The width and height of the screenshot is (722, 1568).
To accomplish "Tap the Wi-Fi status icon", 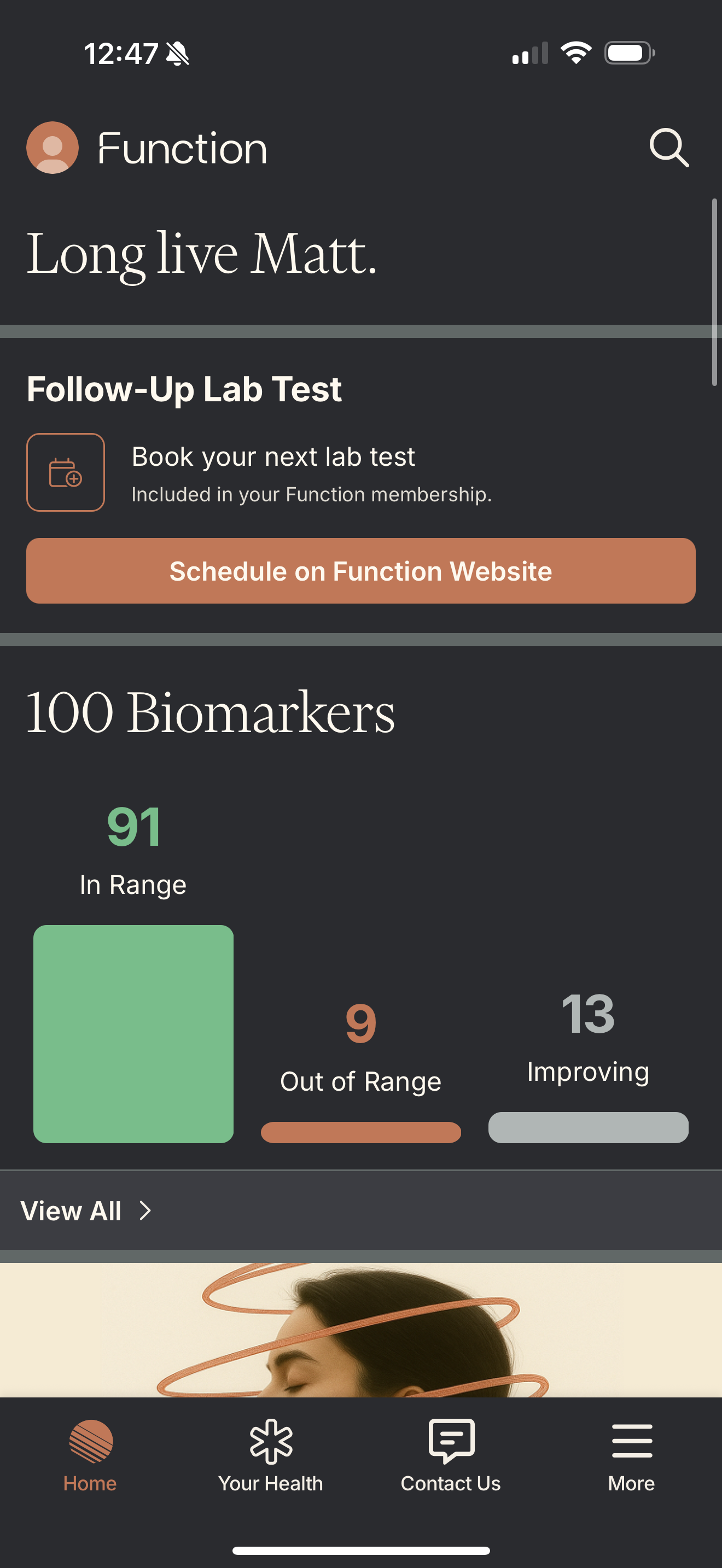I will [x=576, y=53].
